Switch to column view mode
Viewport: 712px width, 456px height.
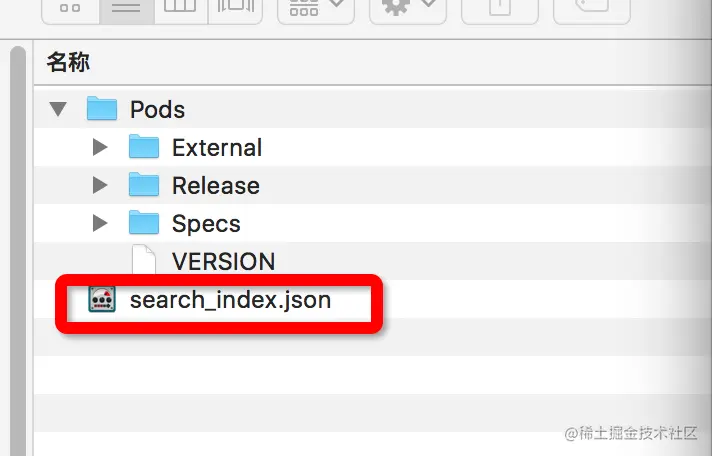pyautogui.click(x=181, y=8)
